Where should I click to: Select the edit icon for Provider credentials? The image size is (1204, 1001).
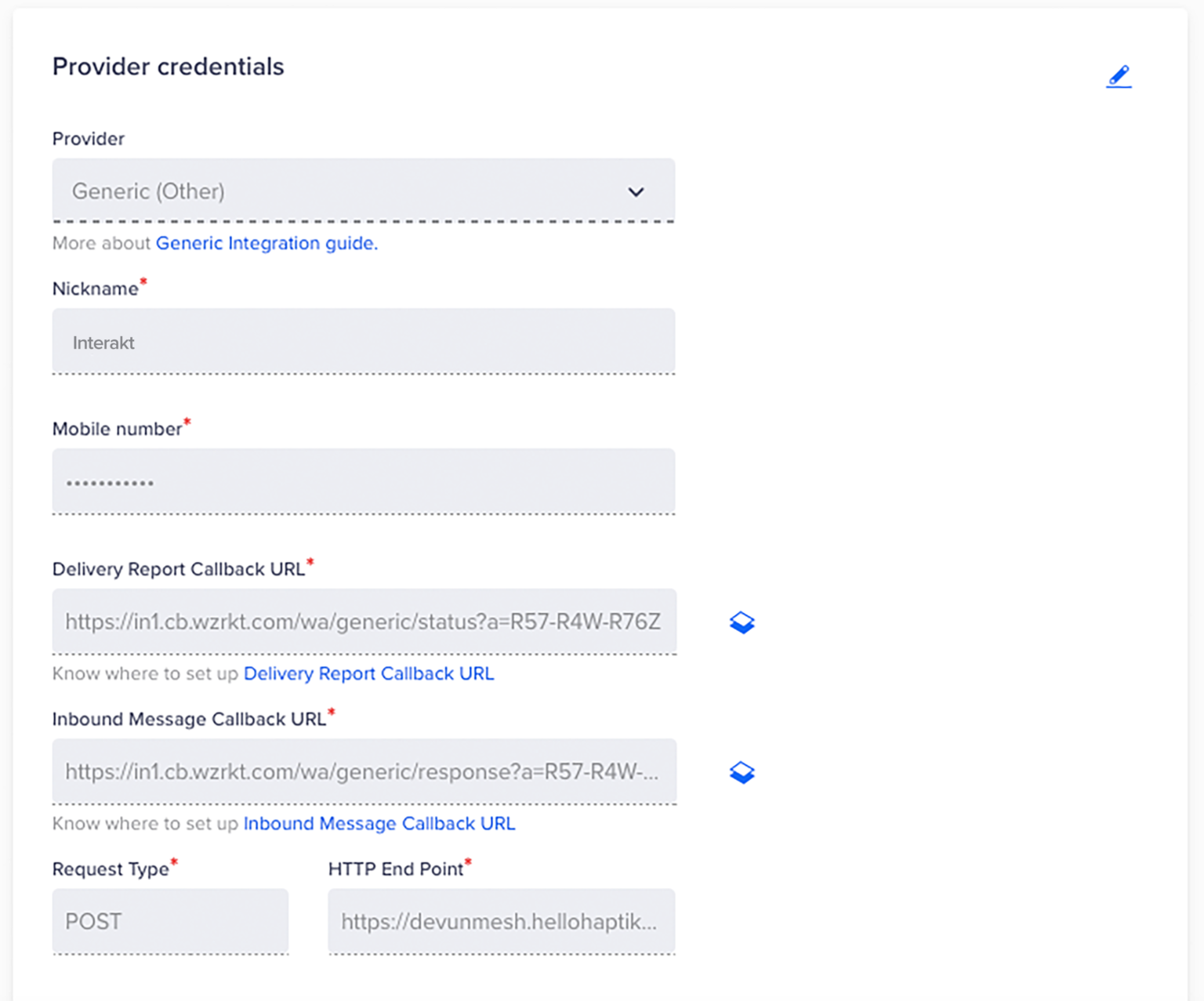pyautogui.click(x=1119, y=75)
